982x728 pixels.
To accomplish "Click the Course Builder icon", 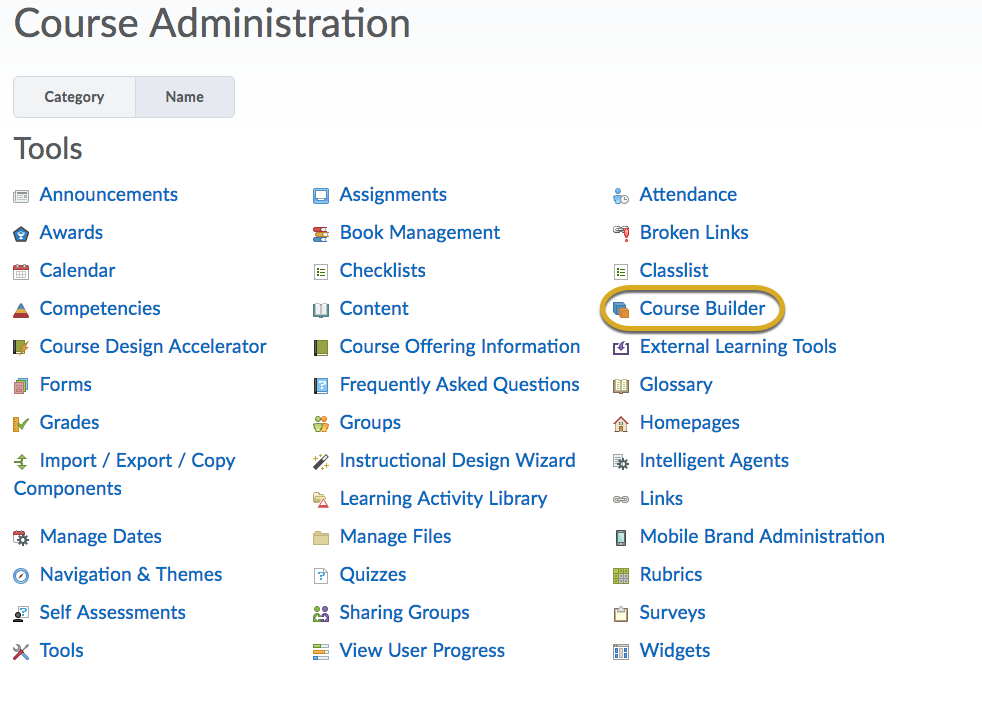I will tap(621, 309).
